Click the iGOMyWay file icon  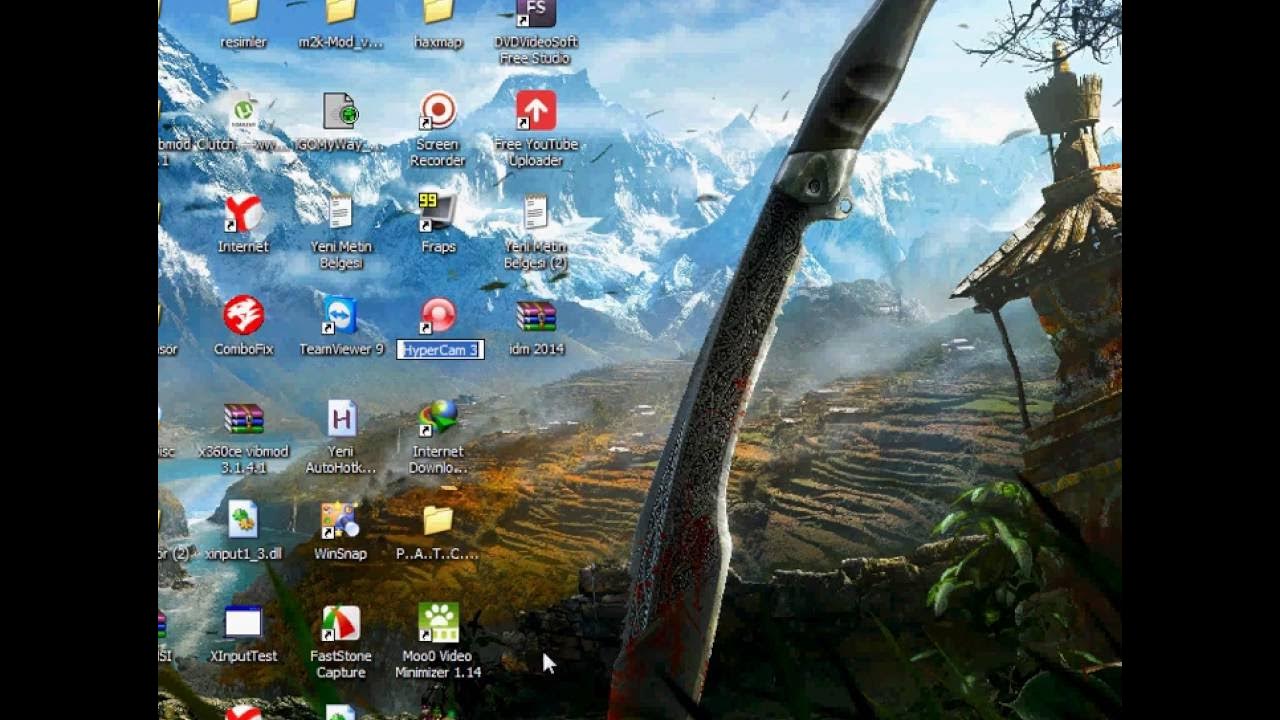tap(341, 112)
